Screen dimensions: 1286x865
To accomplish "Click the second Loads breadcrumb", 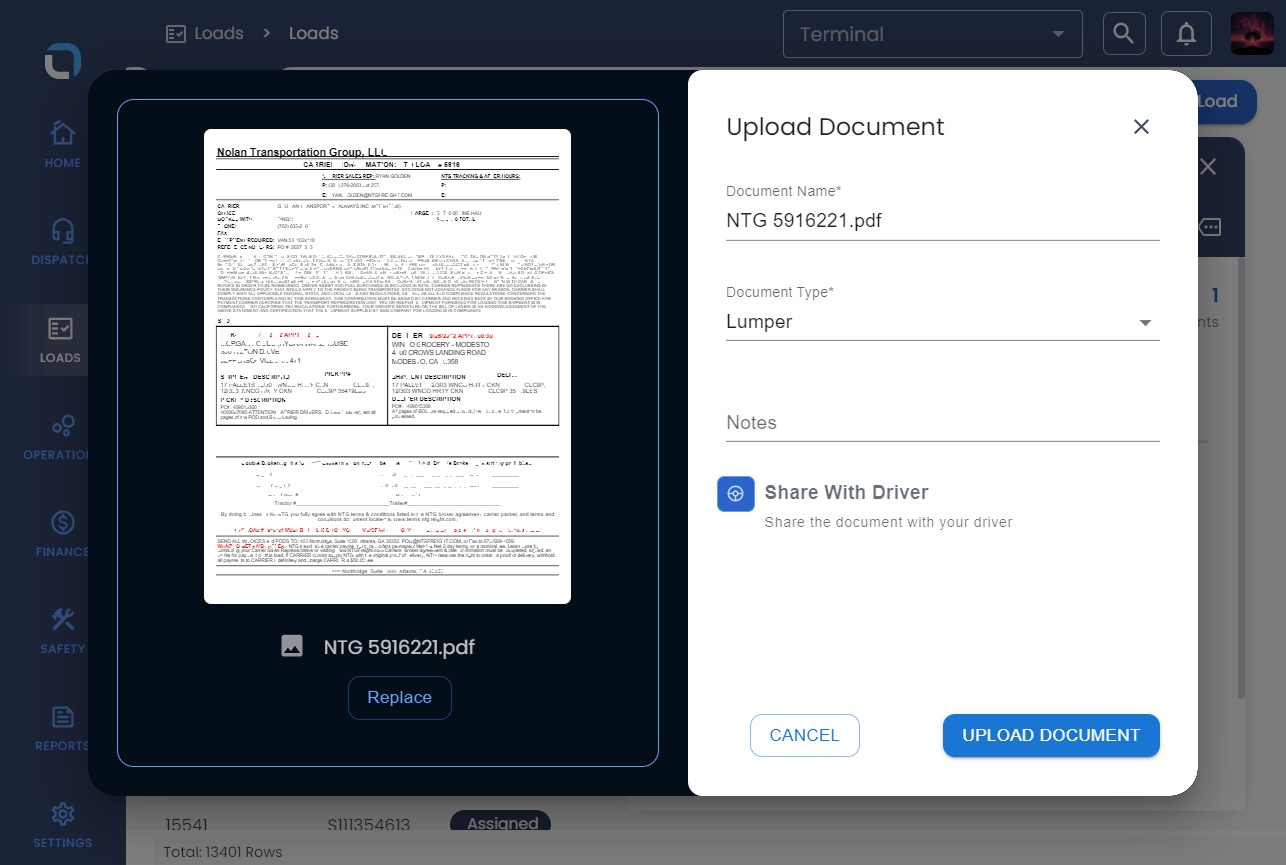I will click(x=314, y=33).
